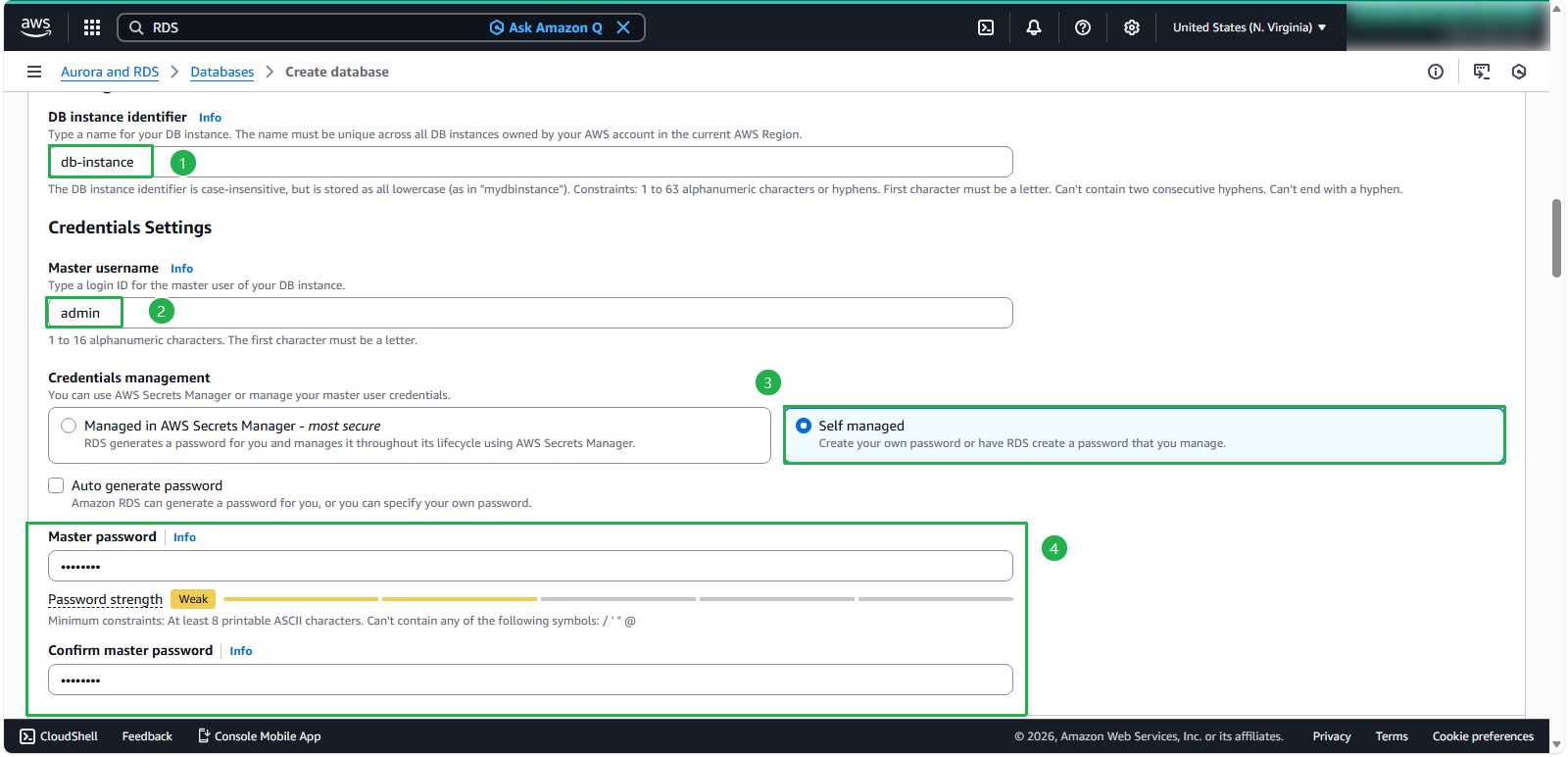Screen dimensions: 1568x757
Task: Click the Credentials management label
Action: 129,378
